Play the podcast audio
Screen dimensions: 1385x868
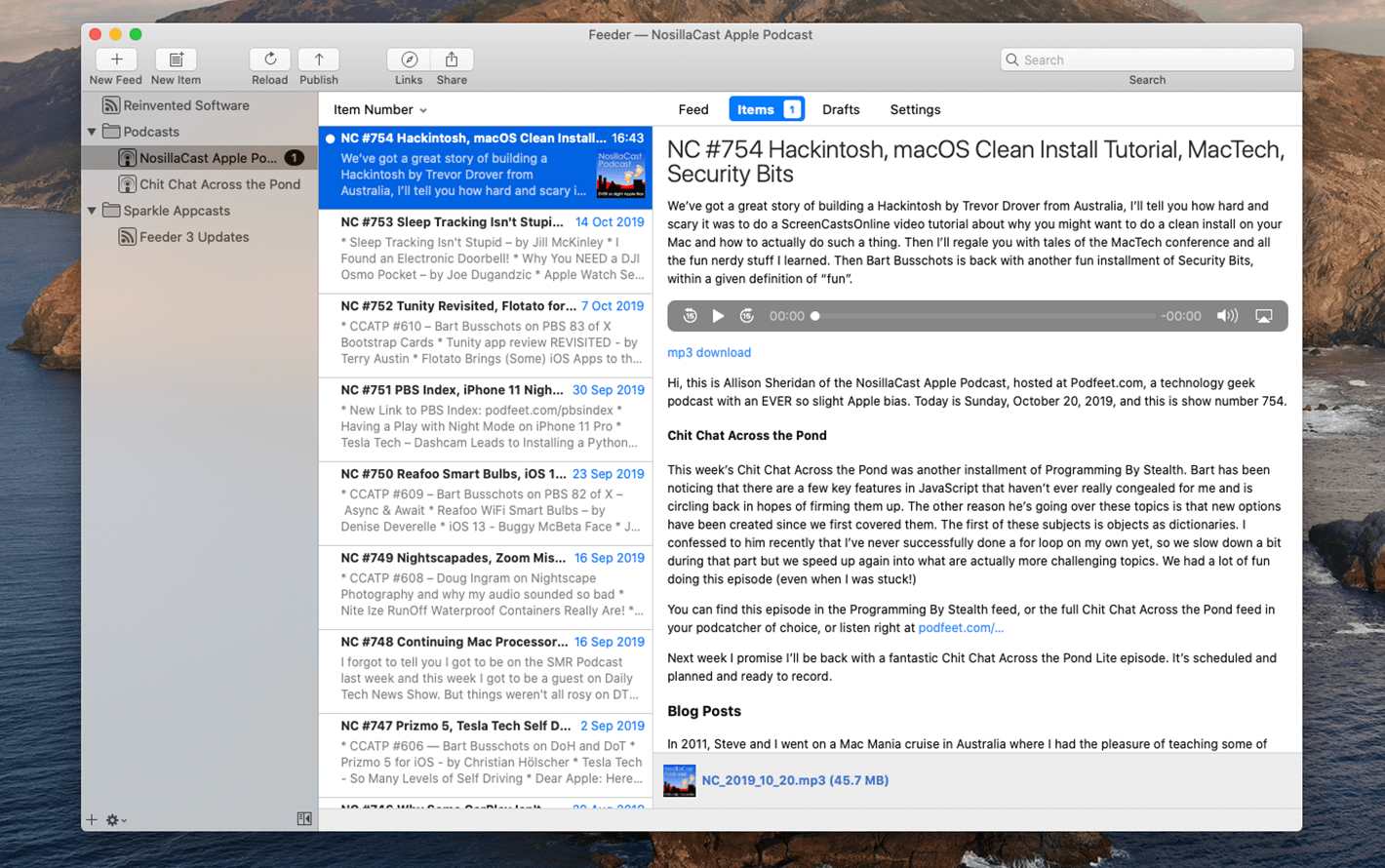pos(719,316)
